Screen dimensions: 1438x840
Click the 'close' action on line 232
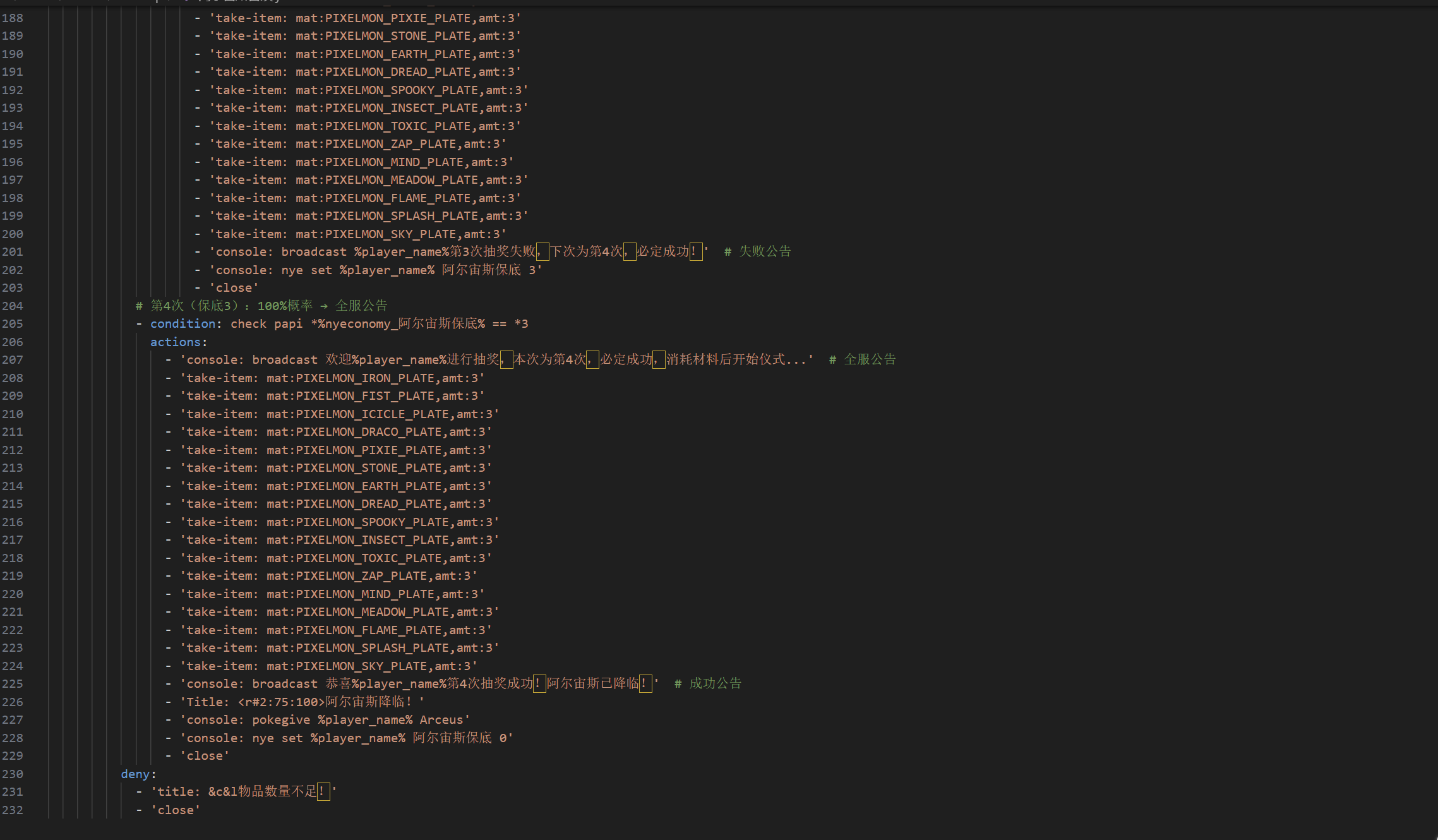click(x=176, y=810)
